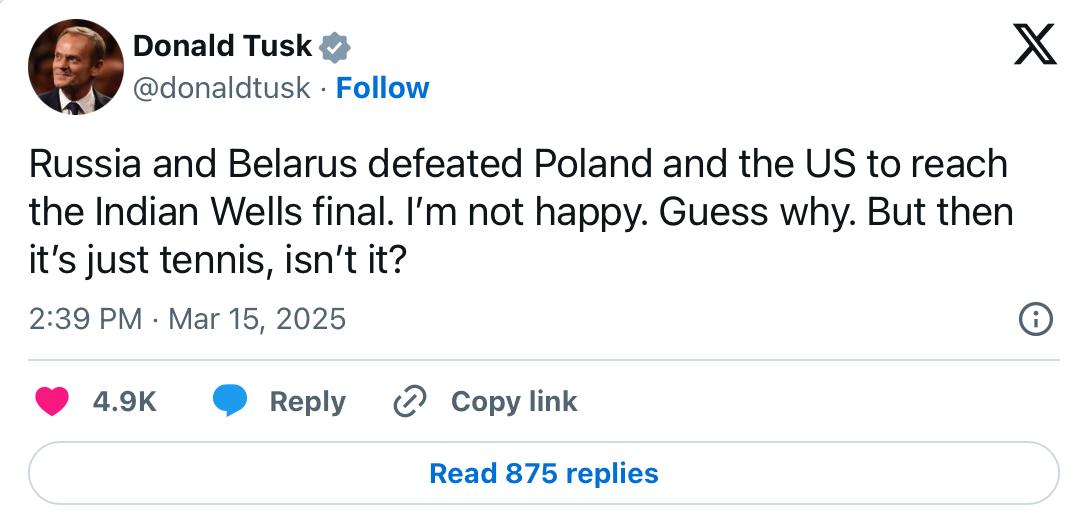Click the Mar 15, 2025 date
Screen dimensions: 1084x525
256,320
